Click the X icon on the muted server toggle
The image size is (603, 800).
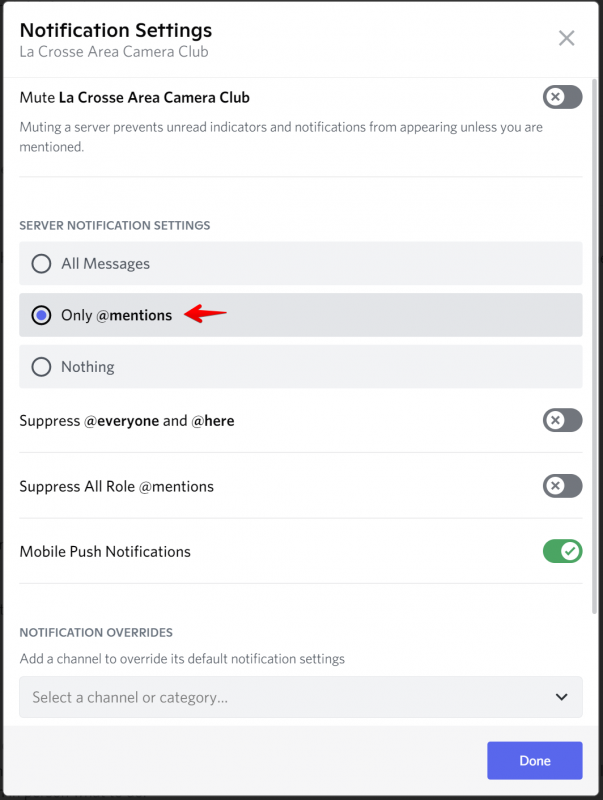tap(556, 97)
